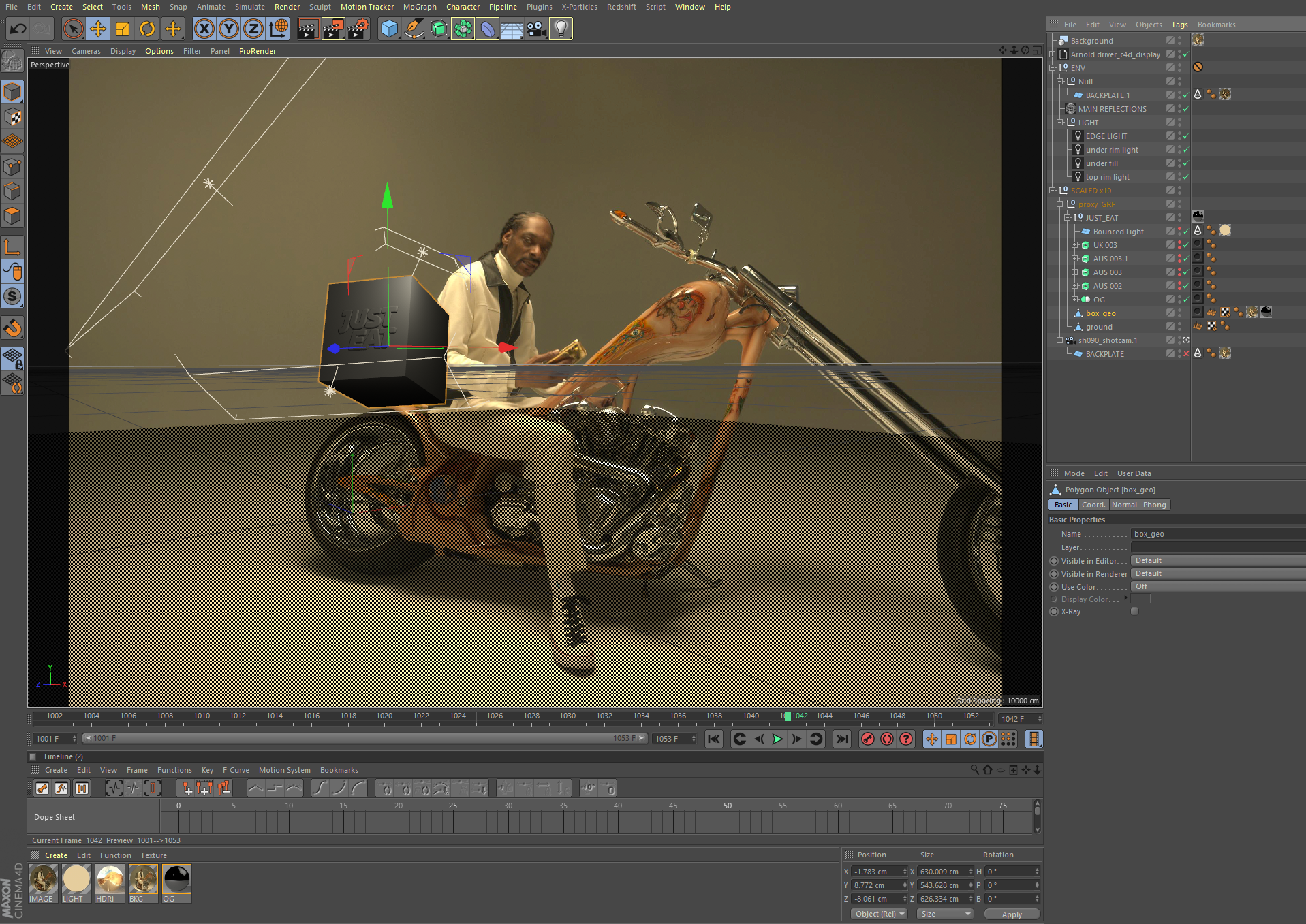Viewport: 1306px width, 924px height.
Task: Click the Add Light icon at toolbar right
Action: (x=561, y=29)
